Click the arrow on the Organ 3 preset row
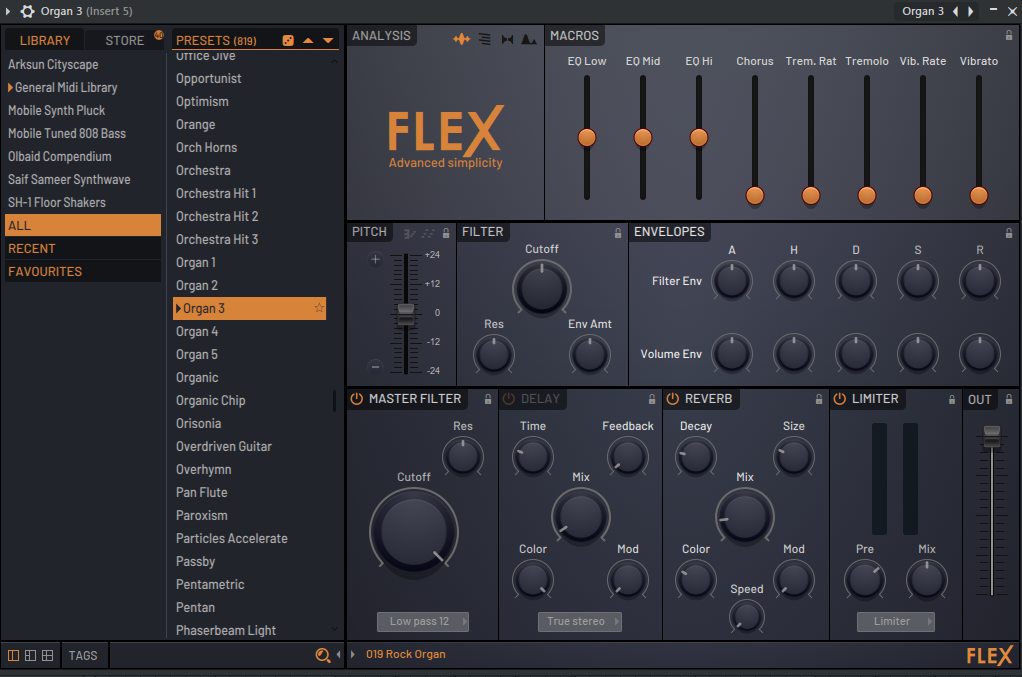 179,308
